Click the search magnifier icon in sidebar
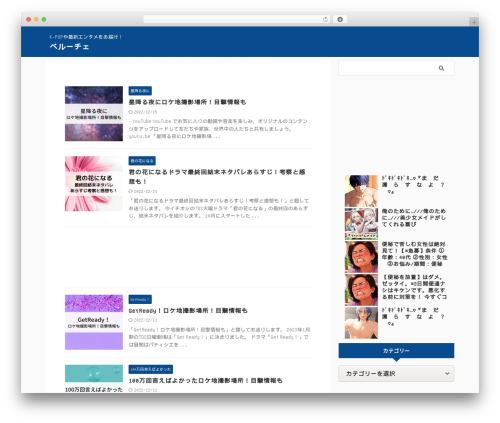Viewport: 500px width, 423px height. [x=441, y=68]
